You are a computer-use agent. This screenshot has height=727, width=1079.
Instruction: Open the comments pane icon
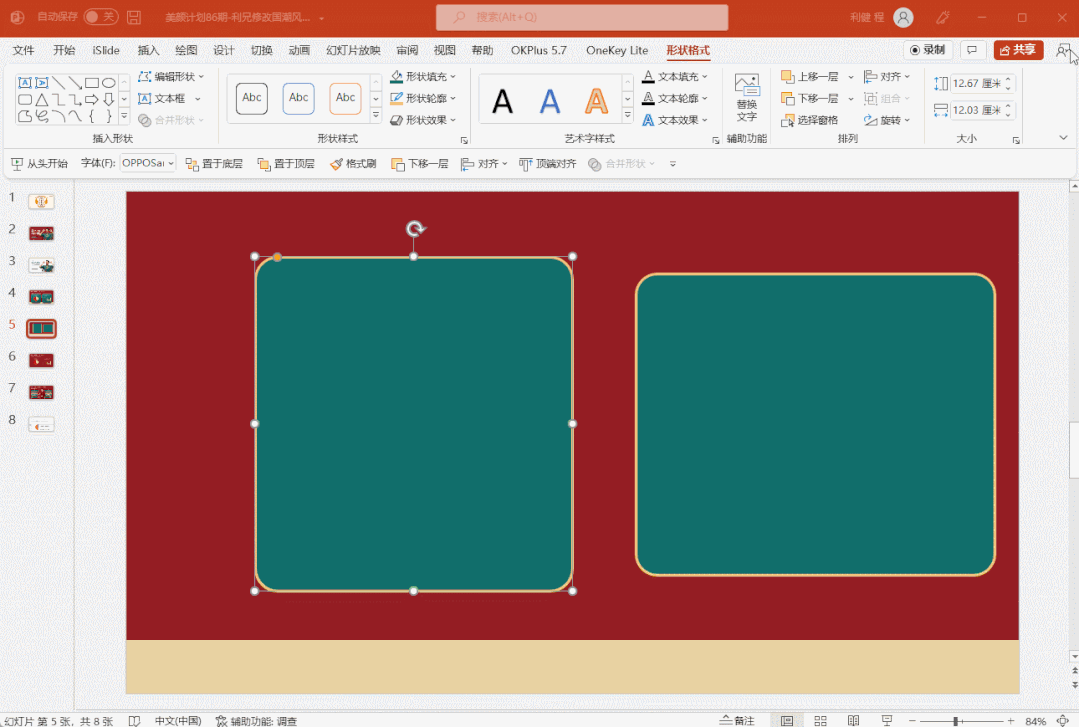pyautogui.click(x=972, y=50)
